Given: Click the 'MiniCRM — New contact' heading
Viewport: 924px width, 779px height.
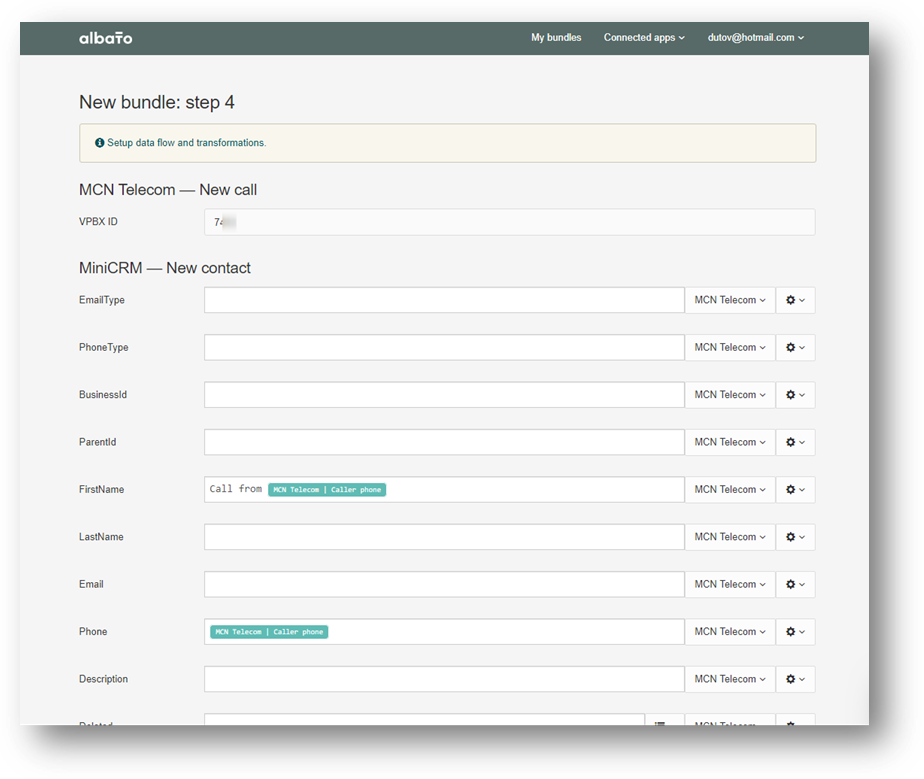Looking at the screenshot, I should click(165, 268).
